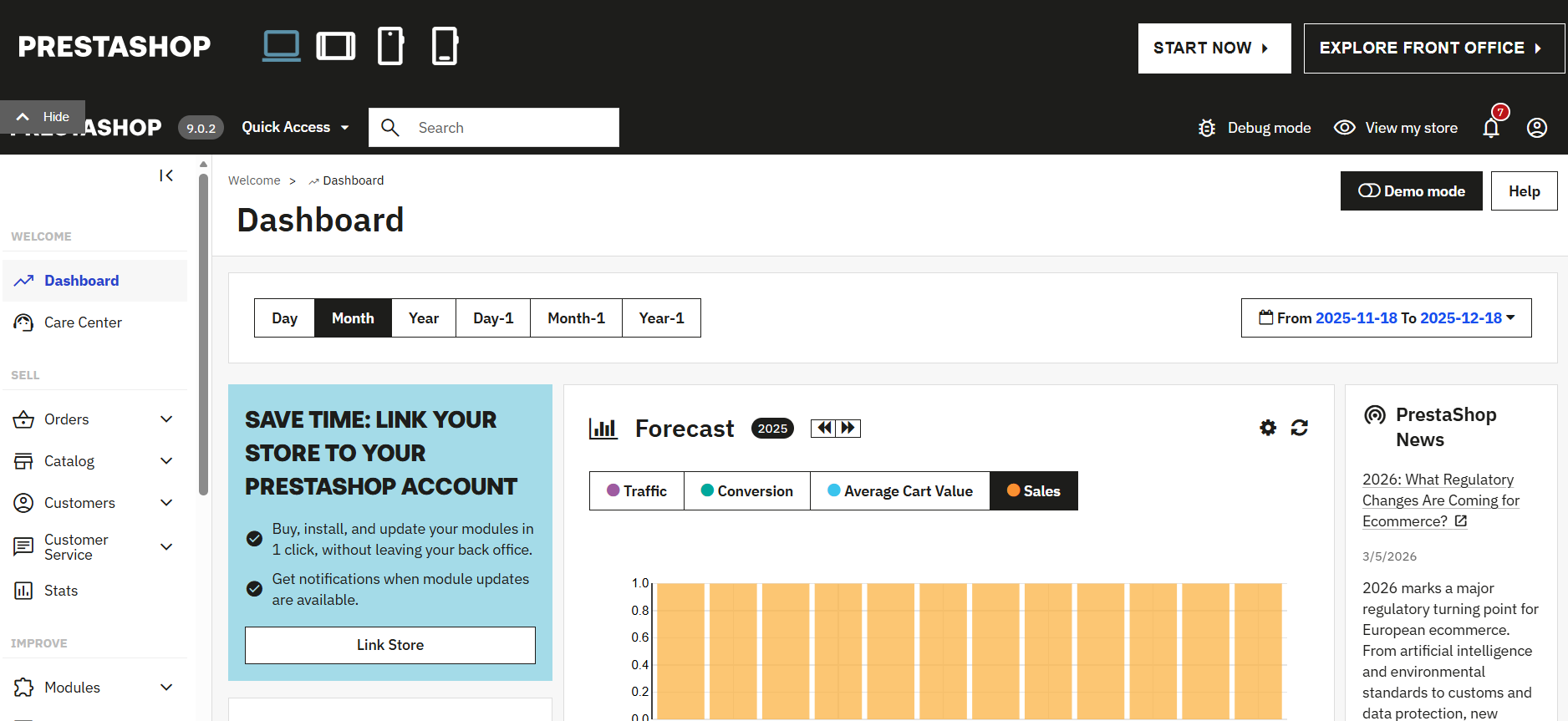Screen dimensions: 1568x721
Task: Open the 2026 Regulatory Changes news link
Action: coord(1441,500)
